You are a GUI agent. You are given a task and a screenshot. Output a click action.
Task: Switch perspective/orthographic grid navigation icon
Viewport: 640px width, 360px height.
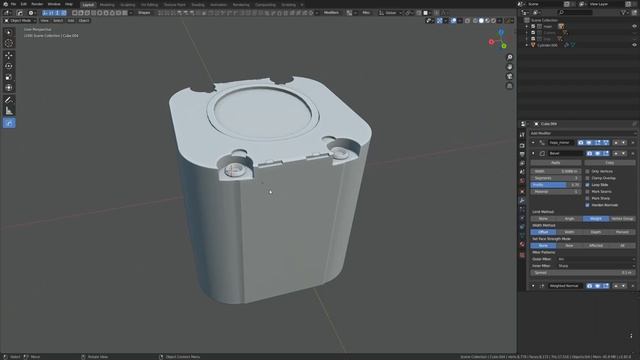[509, 86]
